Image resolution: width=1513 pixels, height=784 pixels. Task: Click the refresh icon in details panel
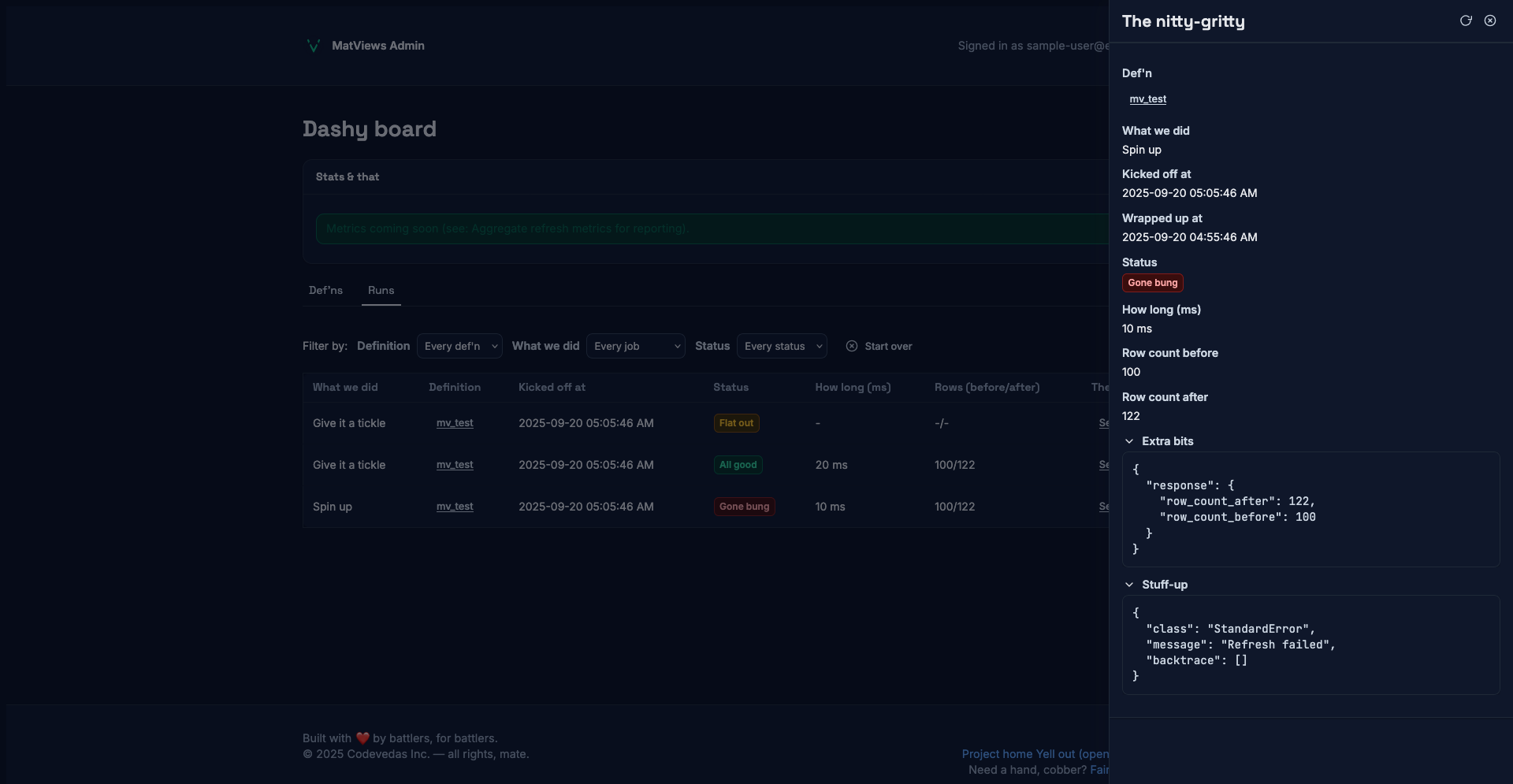(x=1466, y=21)
